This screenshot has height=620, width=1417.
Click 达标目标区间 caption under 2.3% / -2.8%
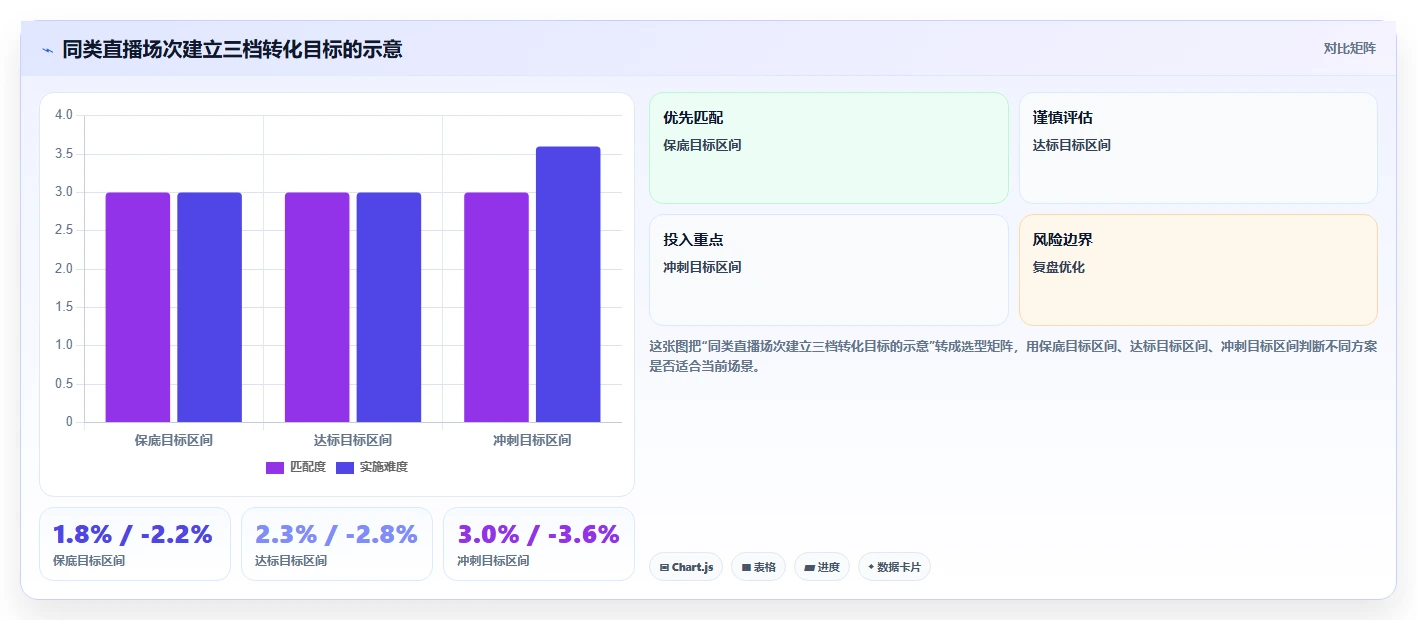pos(291,561)
